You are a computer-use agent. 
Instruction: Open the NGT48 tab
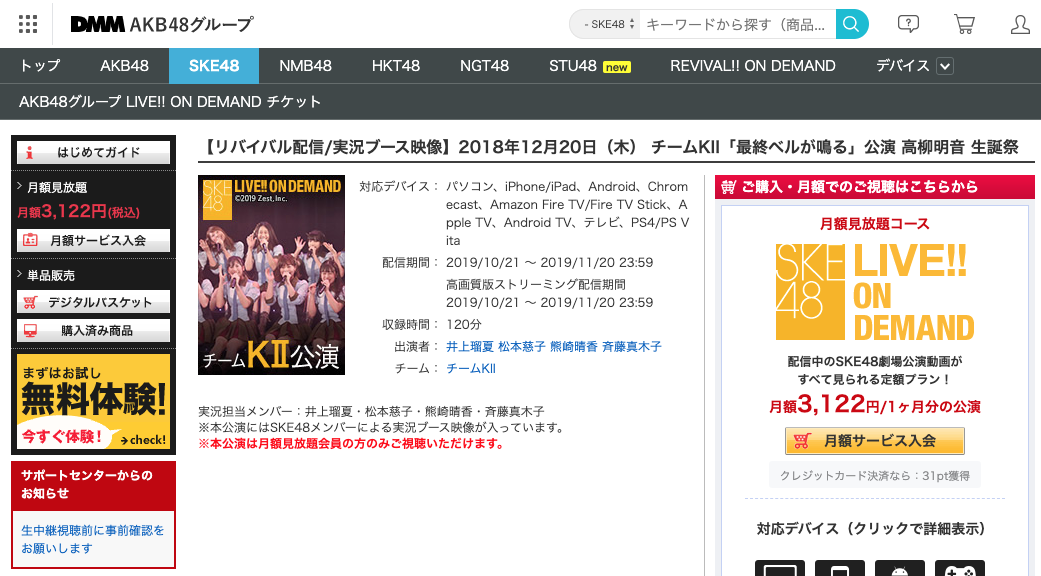tap(485, 66)
